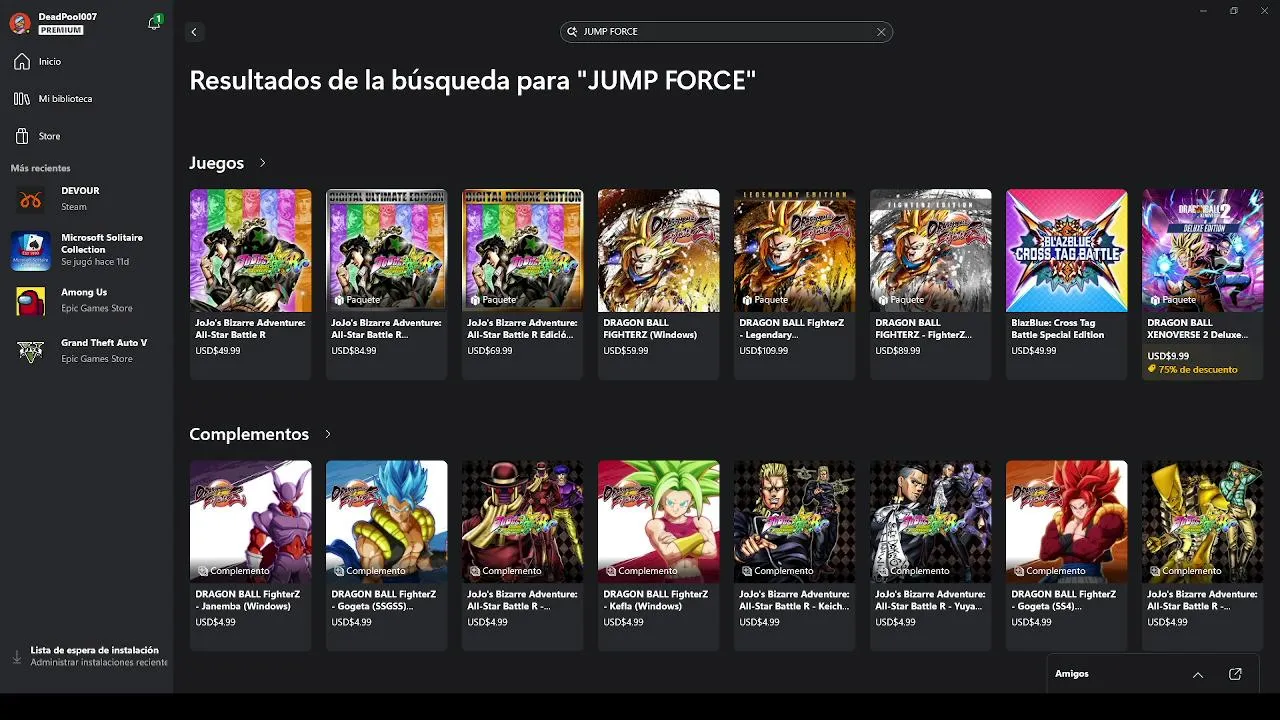Click the DEVOUR game icon
Viewport: 1280px width, 720px height.
tap(30, 200)
